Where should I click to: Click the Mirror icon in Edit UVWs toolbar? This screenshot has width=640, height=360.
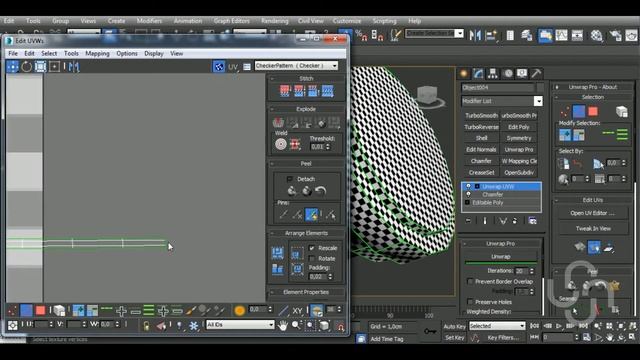[74, 67]
